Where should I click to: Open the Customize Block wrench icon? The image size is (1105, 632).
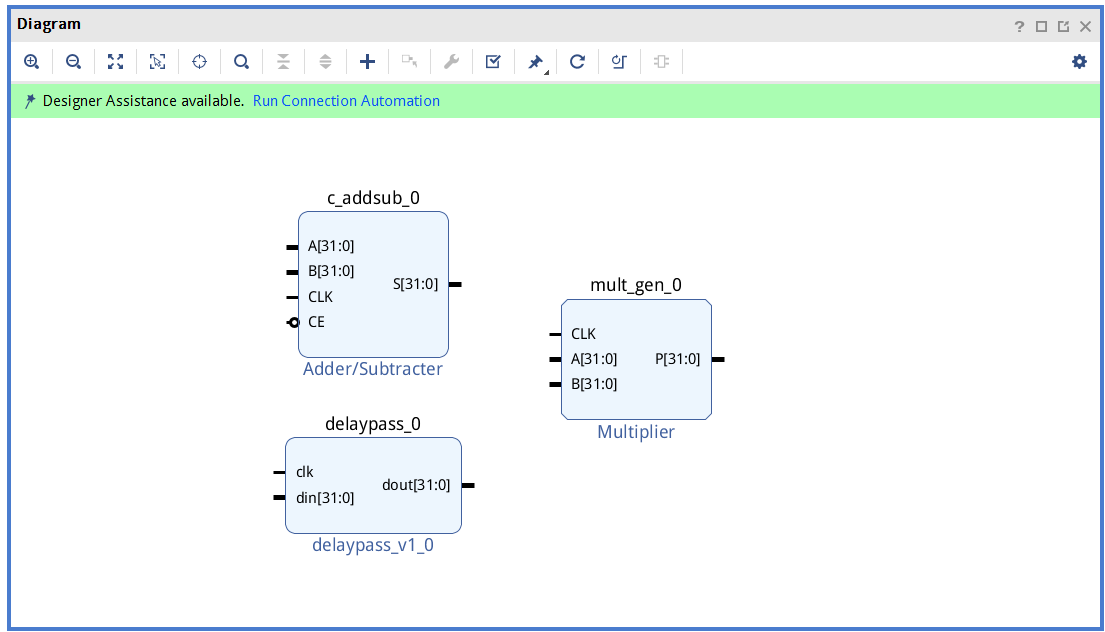click(451, 62)
